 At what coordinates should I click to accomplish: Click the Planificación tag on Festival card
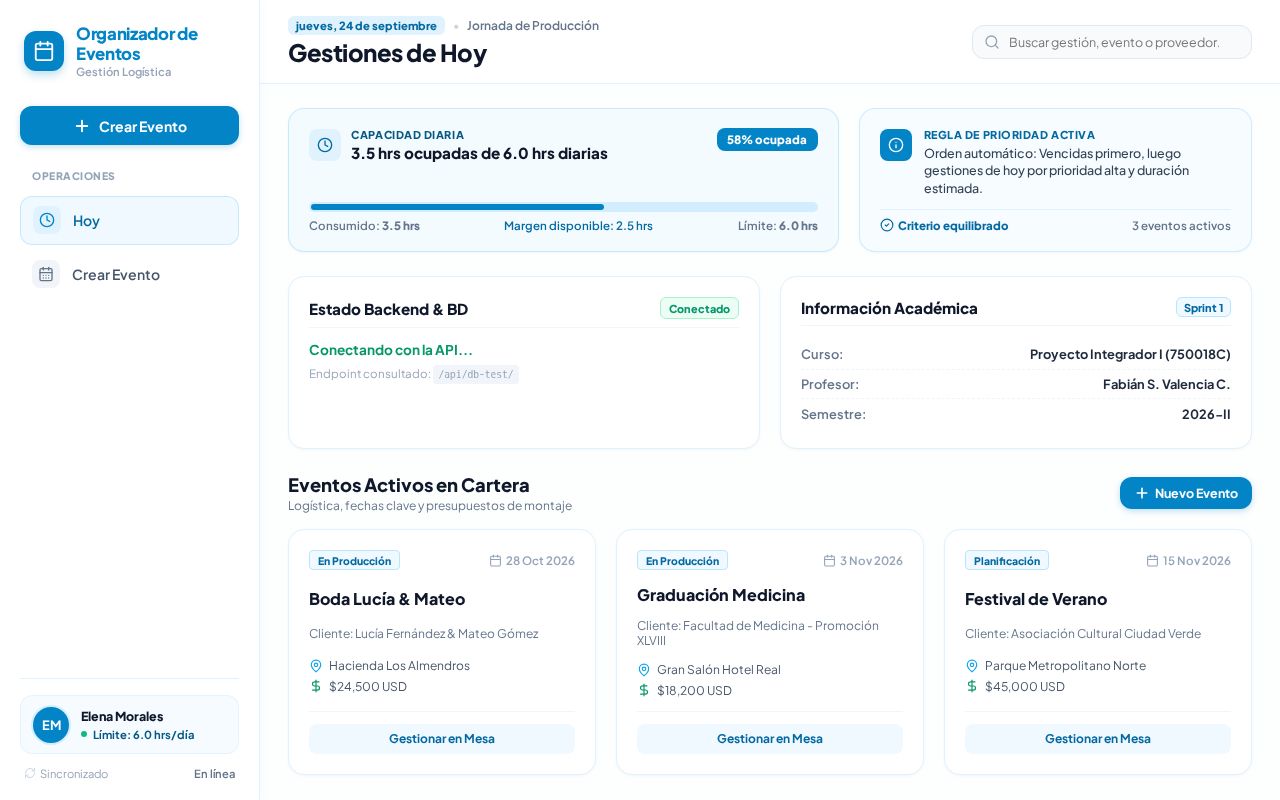[x=1007, y=560]
